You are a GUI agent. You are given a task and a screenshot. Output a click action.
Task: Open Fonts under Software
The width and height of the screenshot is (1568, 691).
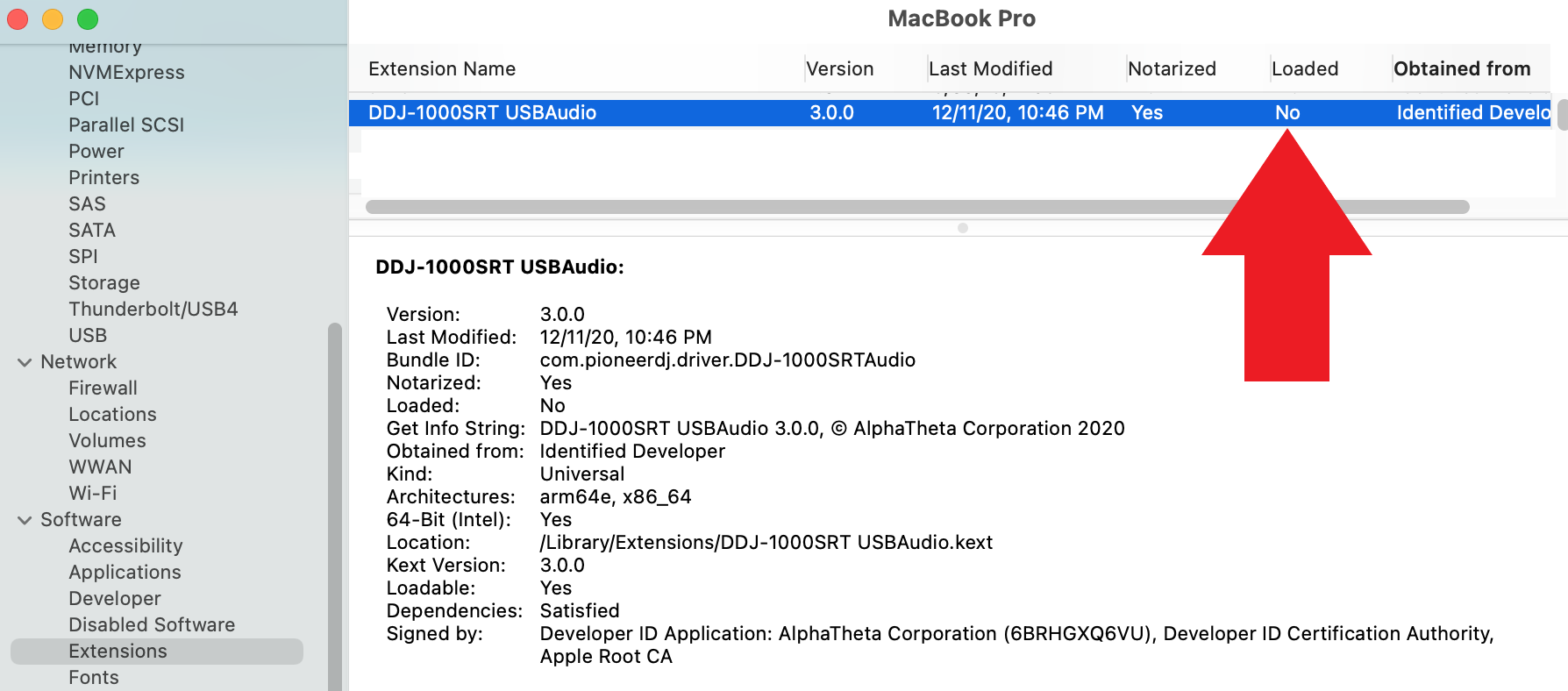(94, 678)
